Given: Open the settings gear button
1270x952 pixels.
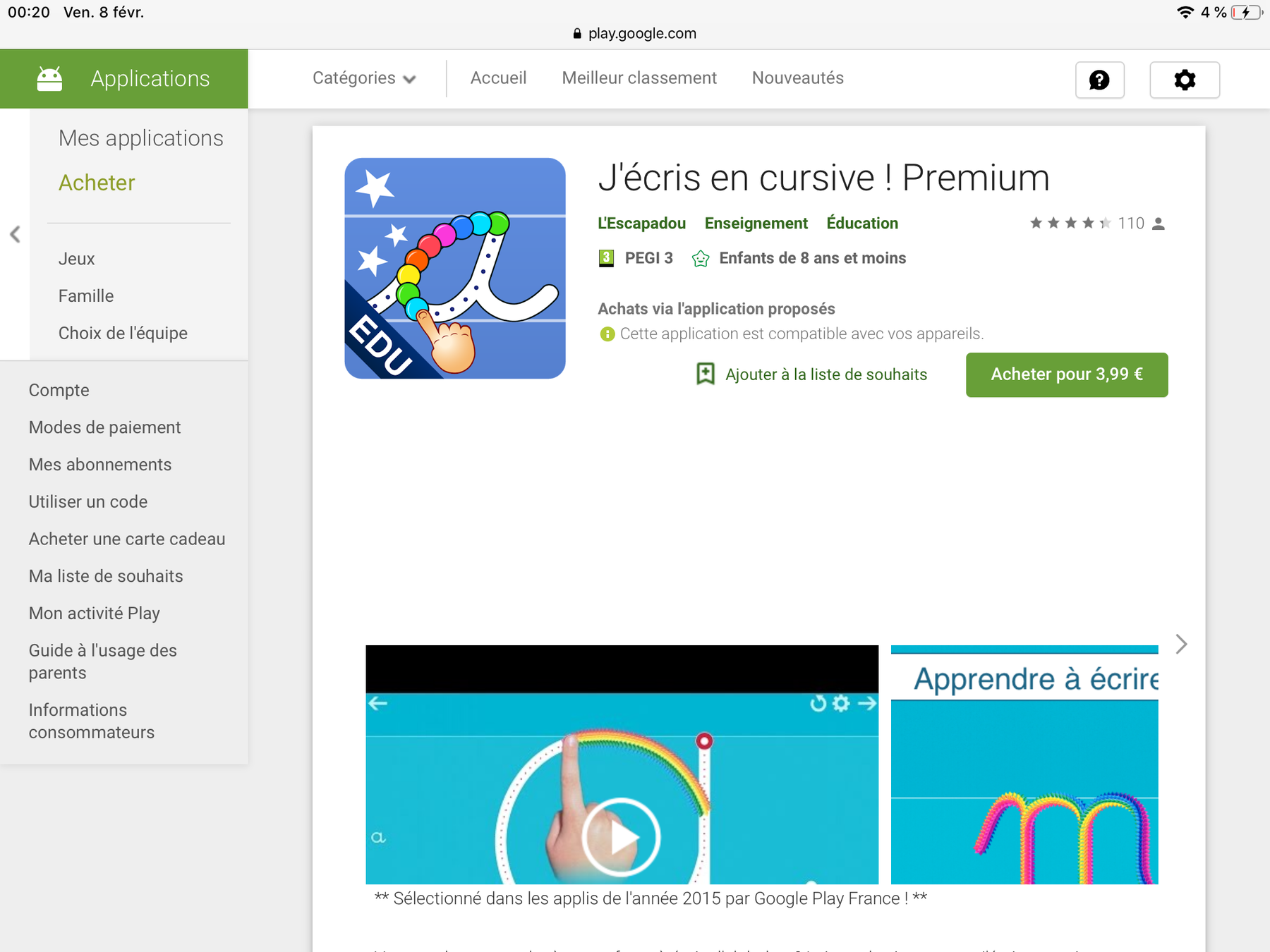Looking at the screenshot, I should pyautogui.click(x=1185, y=80).
